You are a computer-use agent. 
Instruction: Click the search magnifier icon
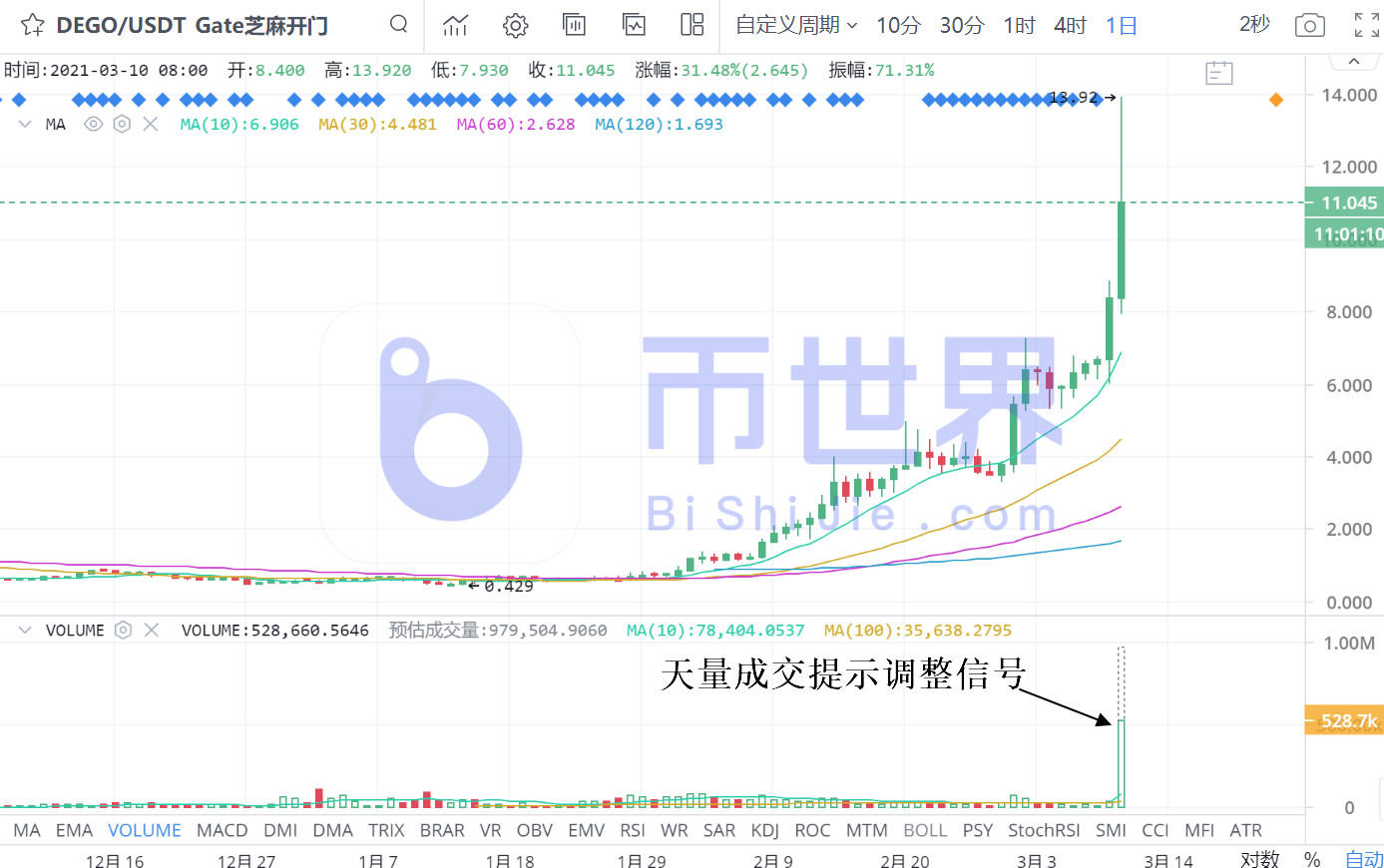pos(398,26)
